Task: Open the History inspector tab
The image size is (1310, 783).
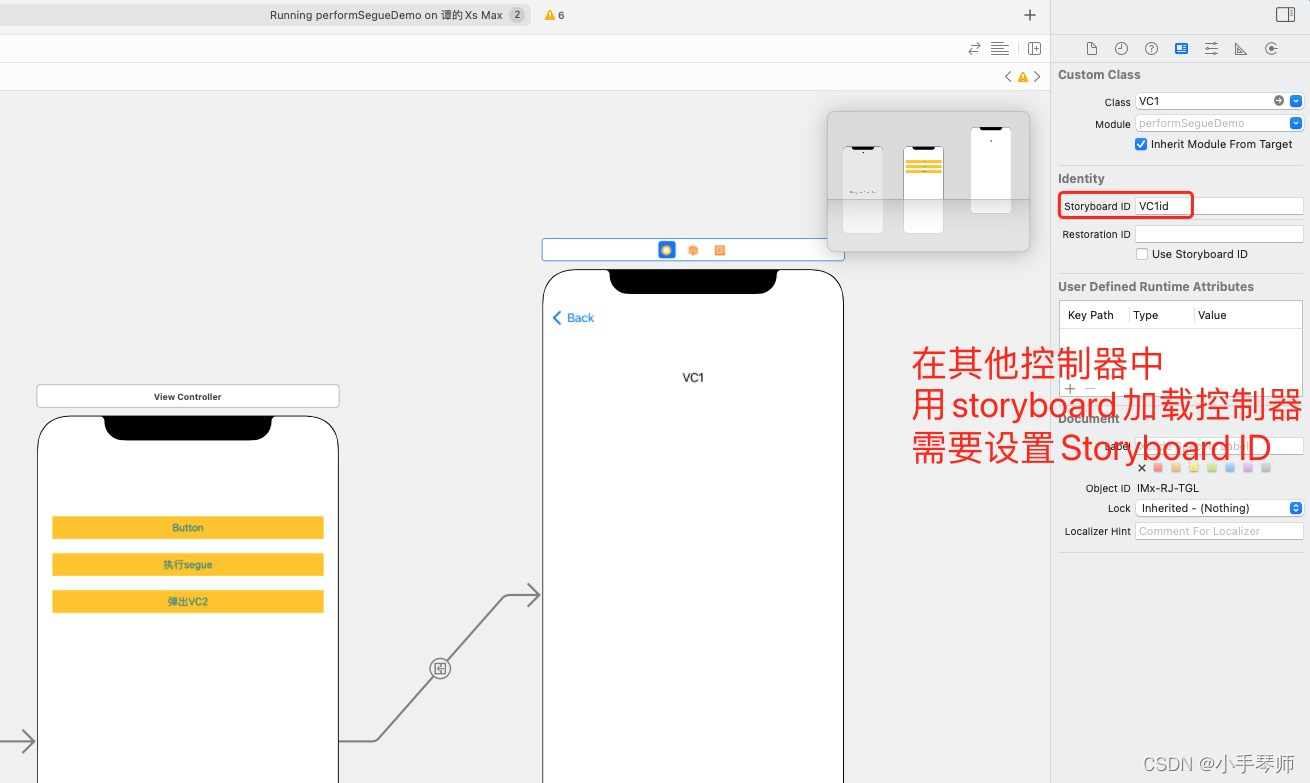Action: (x=1122, y=48)
